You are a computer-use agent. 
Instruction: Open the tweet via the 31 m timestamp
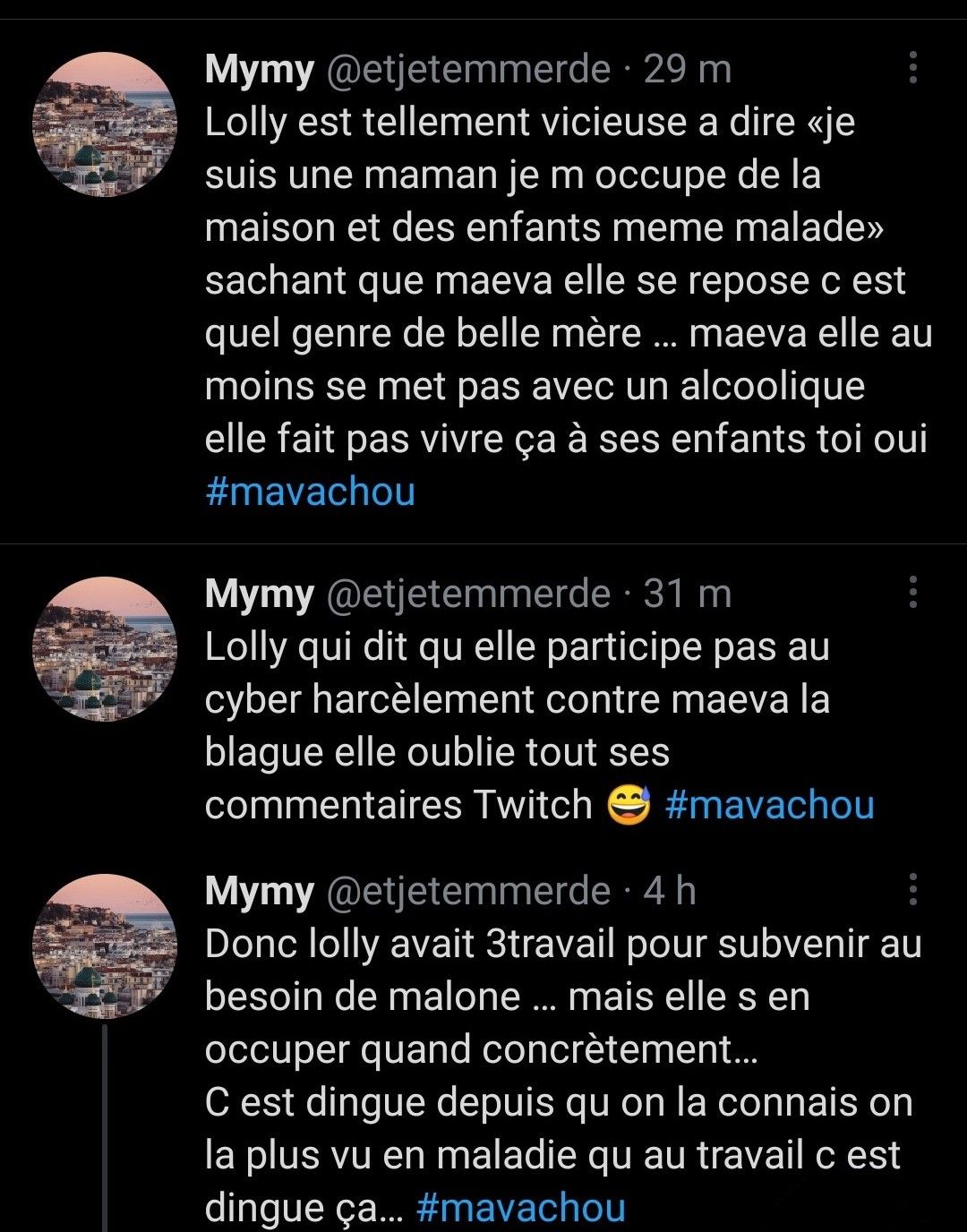coord(688,594)
